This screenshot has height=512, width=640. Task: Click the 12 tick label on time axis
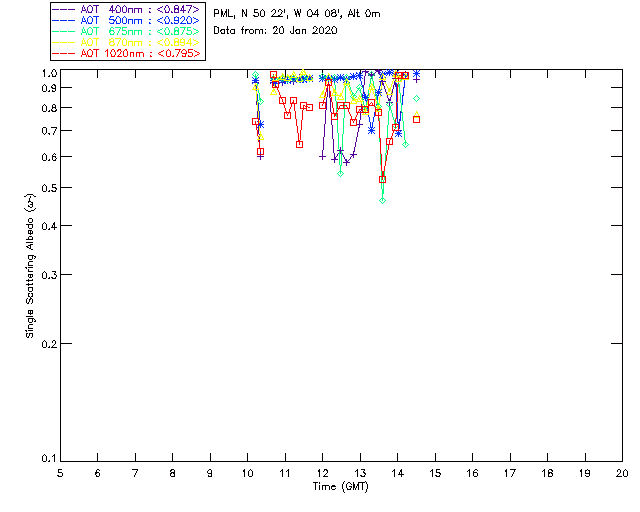coord(322,473)
